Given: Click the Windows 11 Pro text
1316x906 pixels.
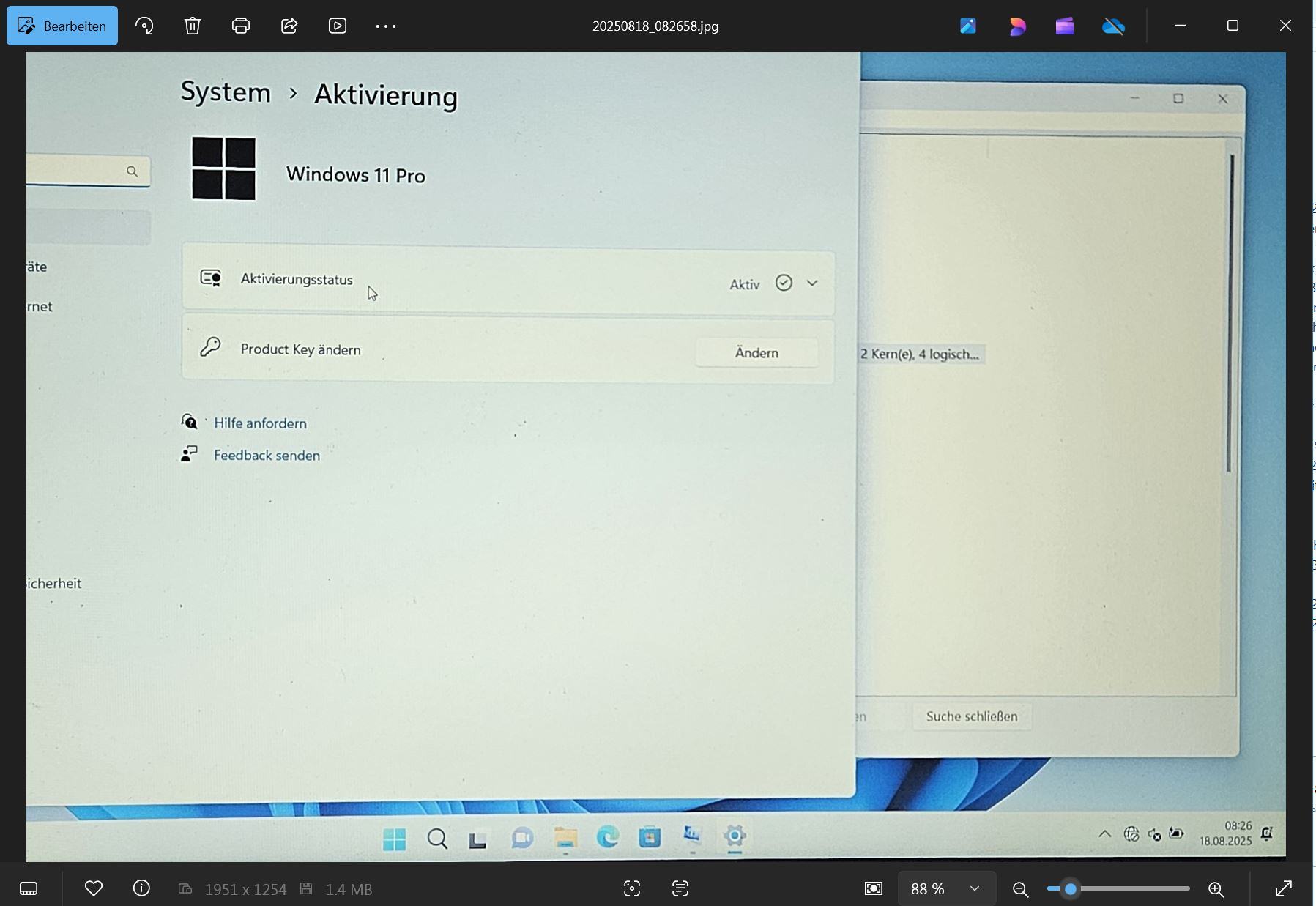Looking at the screenshot, I should pyautogui.click(x=356, y=175).
